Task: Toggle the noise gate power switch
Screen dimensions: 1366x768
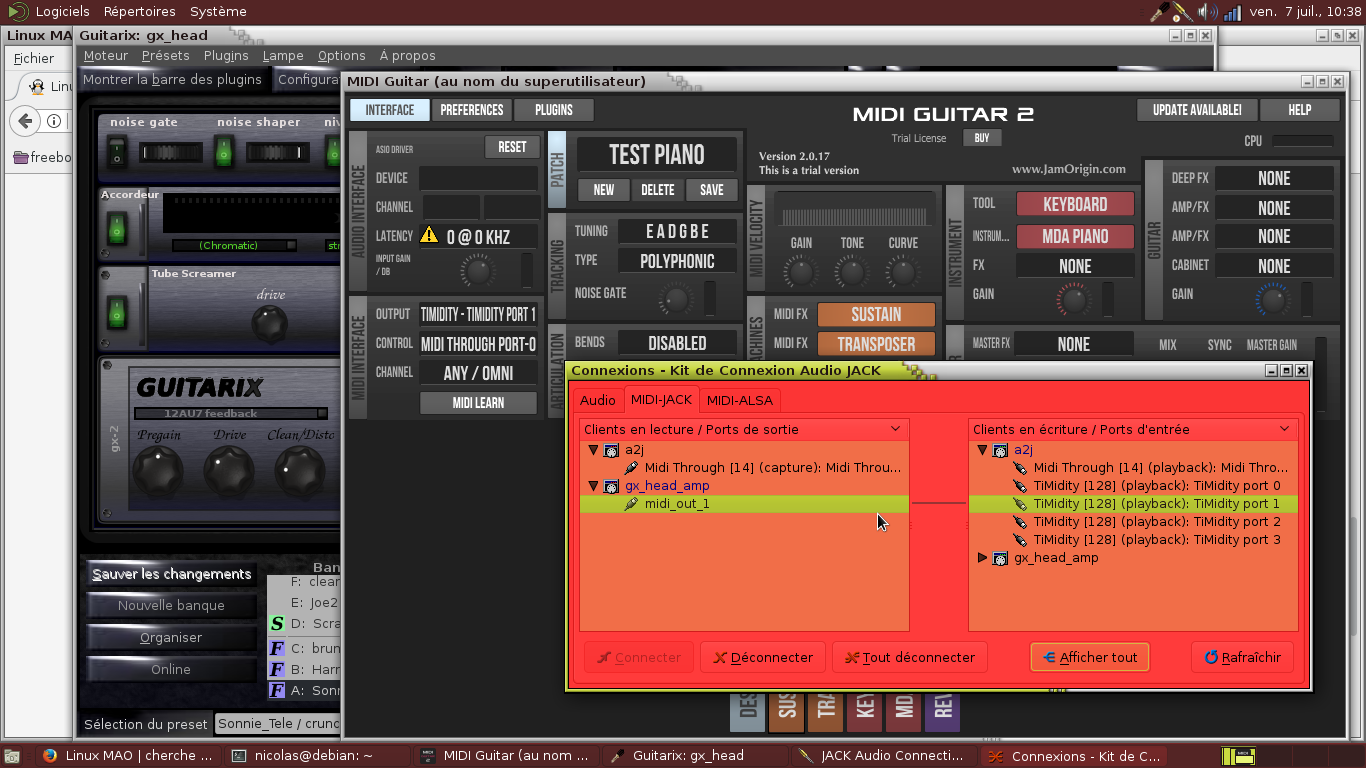Action: pyautogui.click(x=117, y=152)
